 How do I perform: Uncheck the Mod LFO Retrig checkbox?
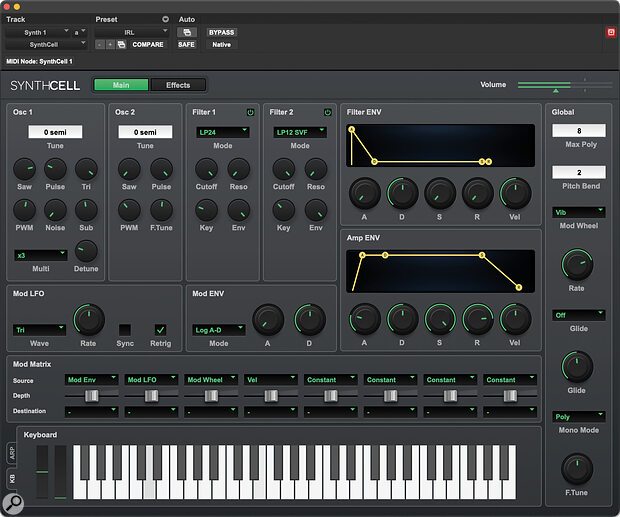[x=160, y=330]
